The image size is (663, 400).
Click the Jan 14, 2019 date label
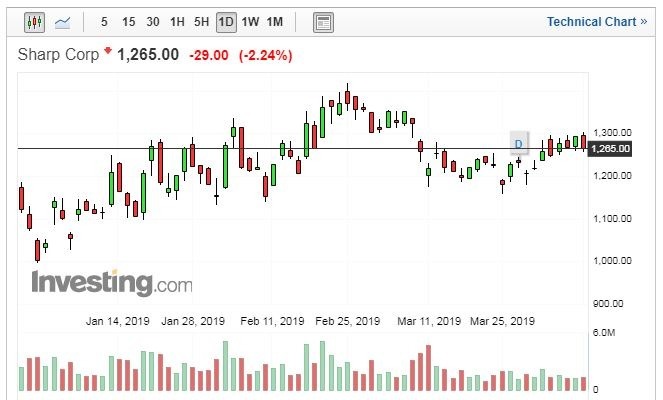pyautogui.click(x=118, y=321)
